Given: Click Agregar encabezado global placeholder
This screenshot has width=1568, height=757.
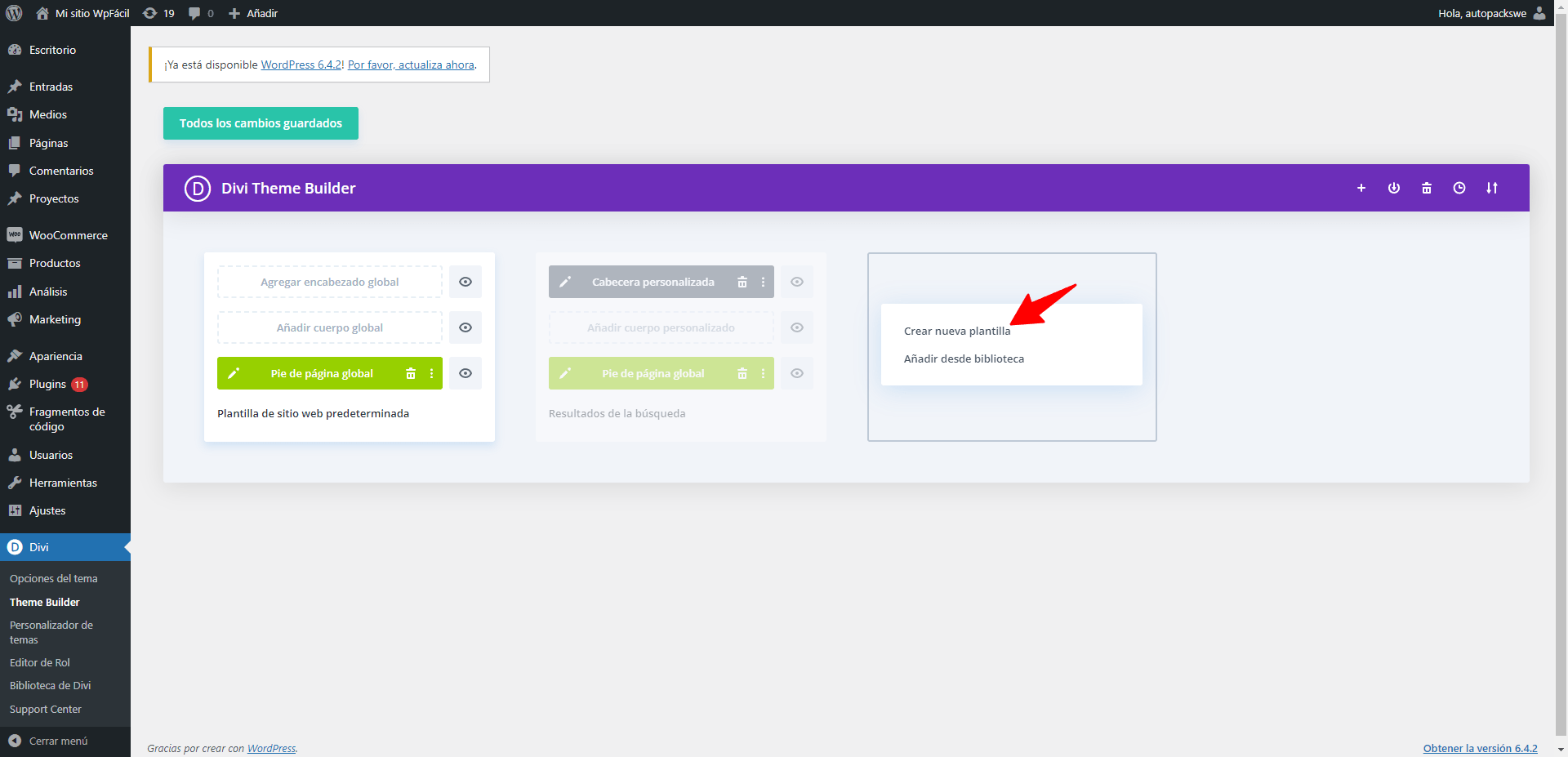Looking at the screenshot, I should point(330,282).
